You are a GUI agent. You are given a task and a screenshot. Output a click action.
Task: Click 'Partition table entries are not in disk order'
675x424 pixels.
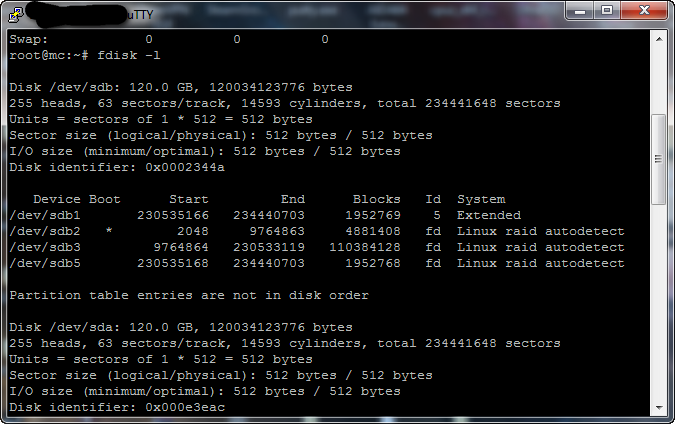[189, 295]
